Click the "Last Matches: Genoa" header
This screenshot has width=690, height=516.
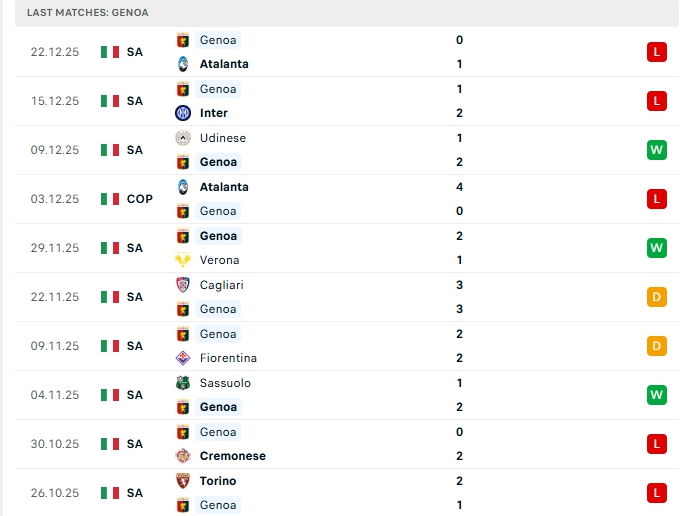click(x=88, y=12)
